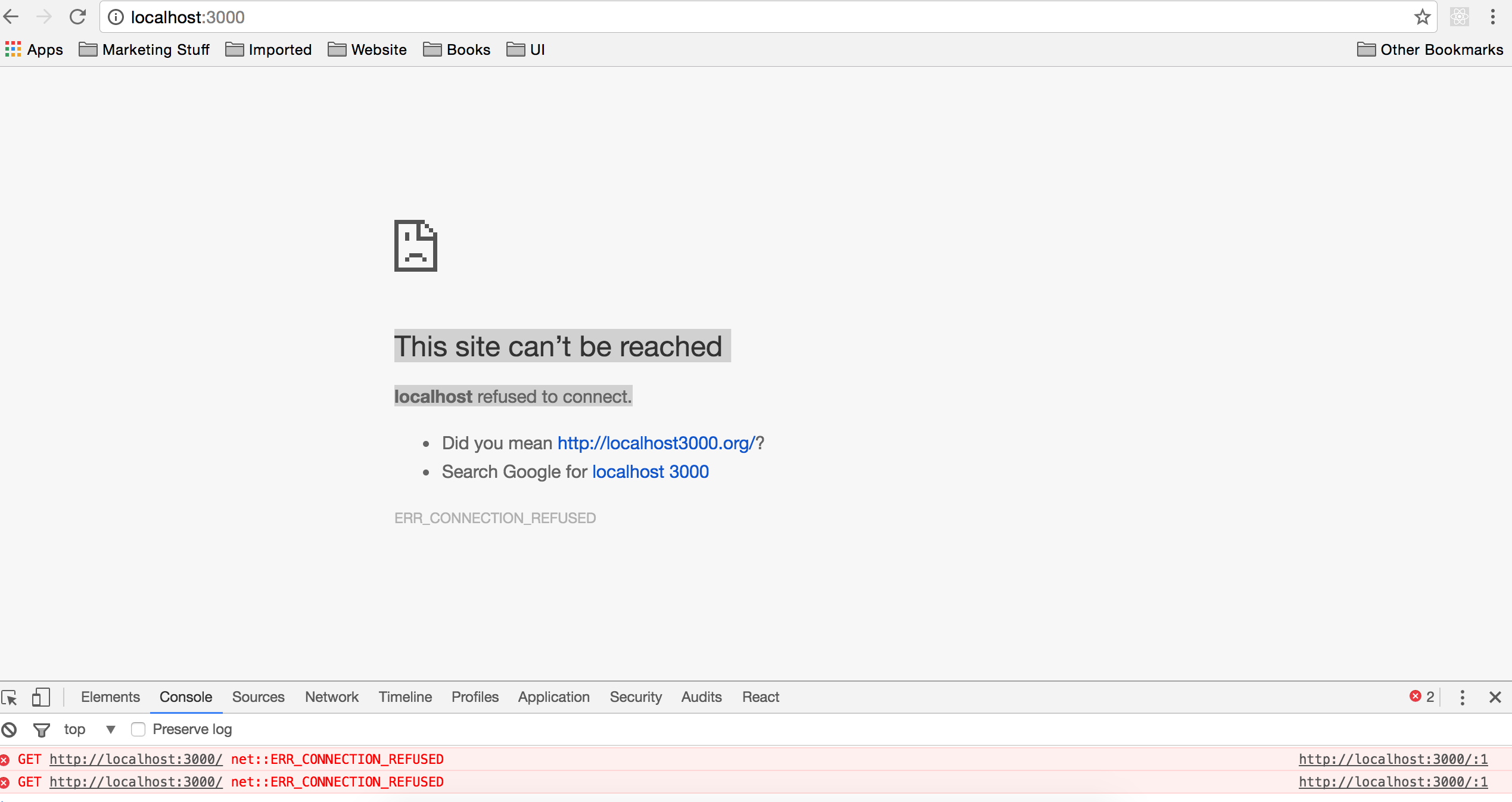
Task: Click the 'localhost refused to connect.' text
Action: [513, 396]
